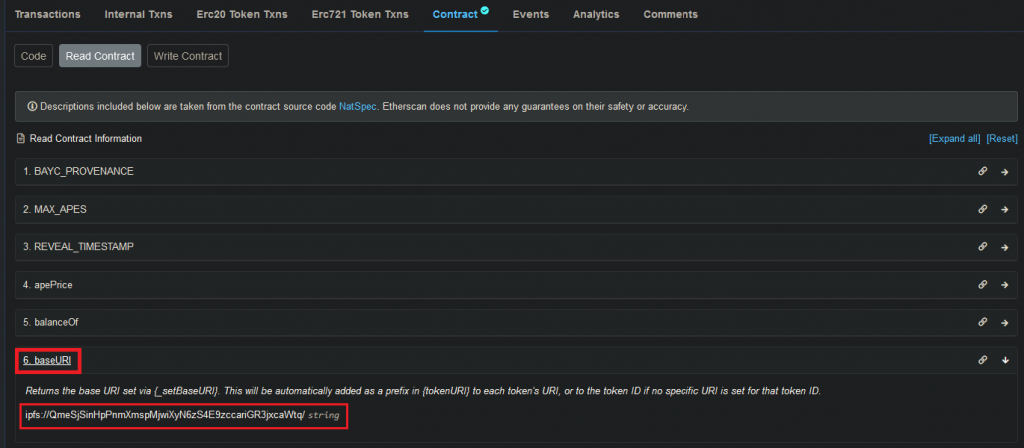The height and width of the screenshot is (448, 1024).
Task: Expand REVEAL_TIMESTAMP with its arrow
Action: 1005,247
